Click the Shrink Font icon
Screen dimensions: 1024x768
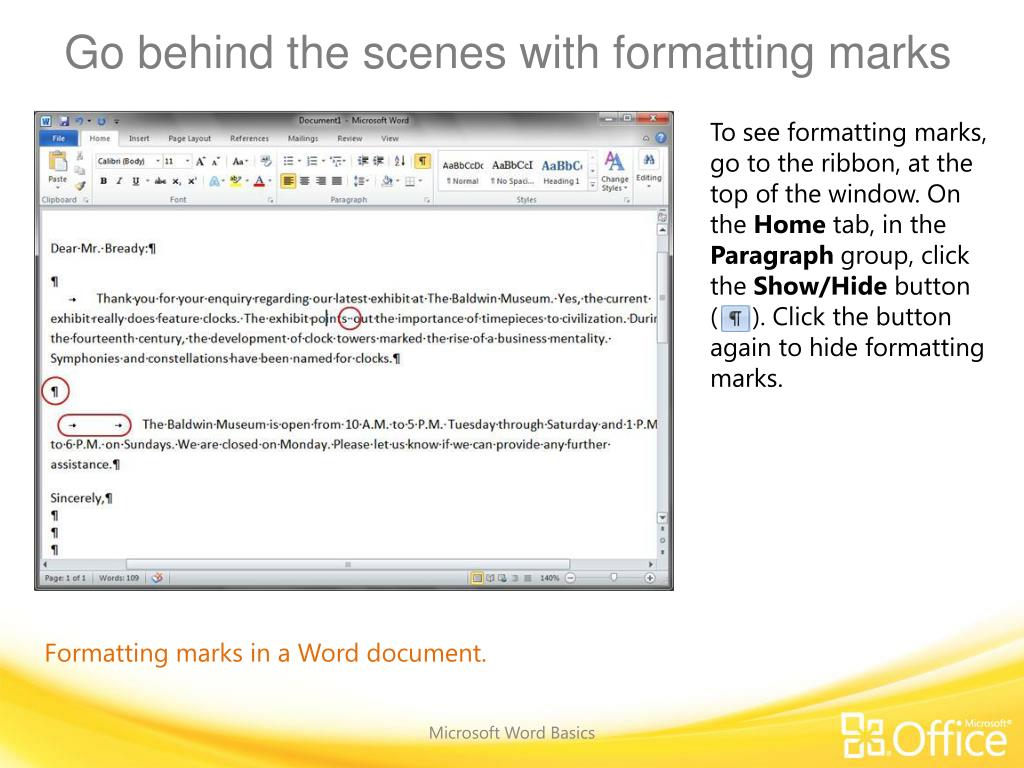[x=216, y=161]
